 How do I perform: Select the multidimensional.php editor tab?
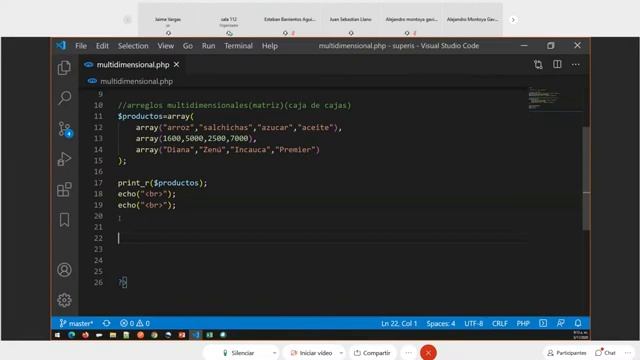click(x=131, y=64)
